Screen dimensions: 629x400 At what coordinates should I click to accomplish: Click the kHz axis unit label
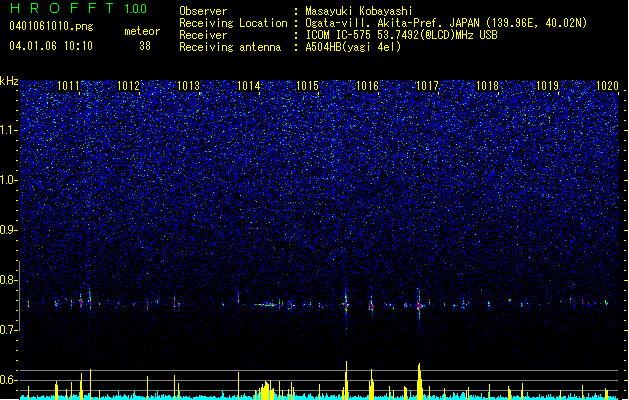pos(9,81)
